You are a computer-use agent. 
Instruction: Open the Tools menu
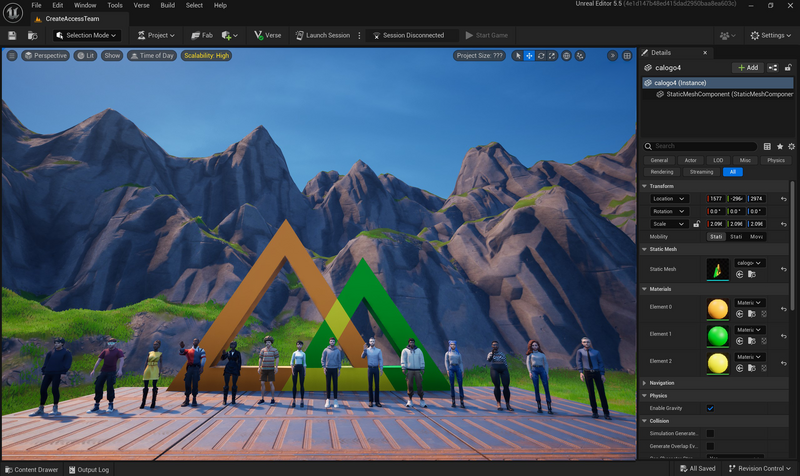click(x=115, y=5)
